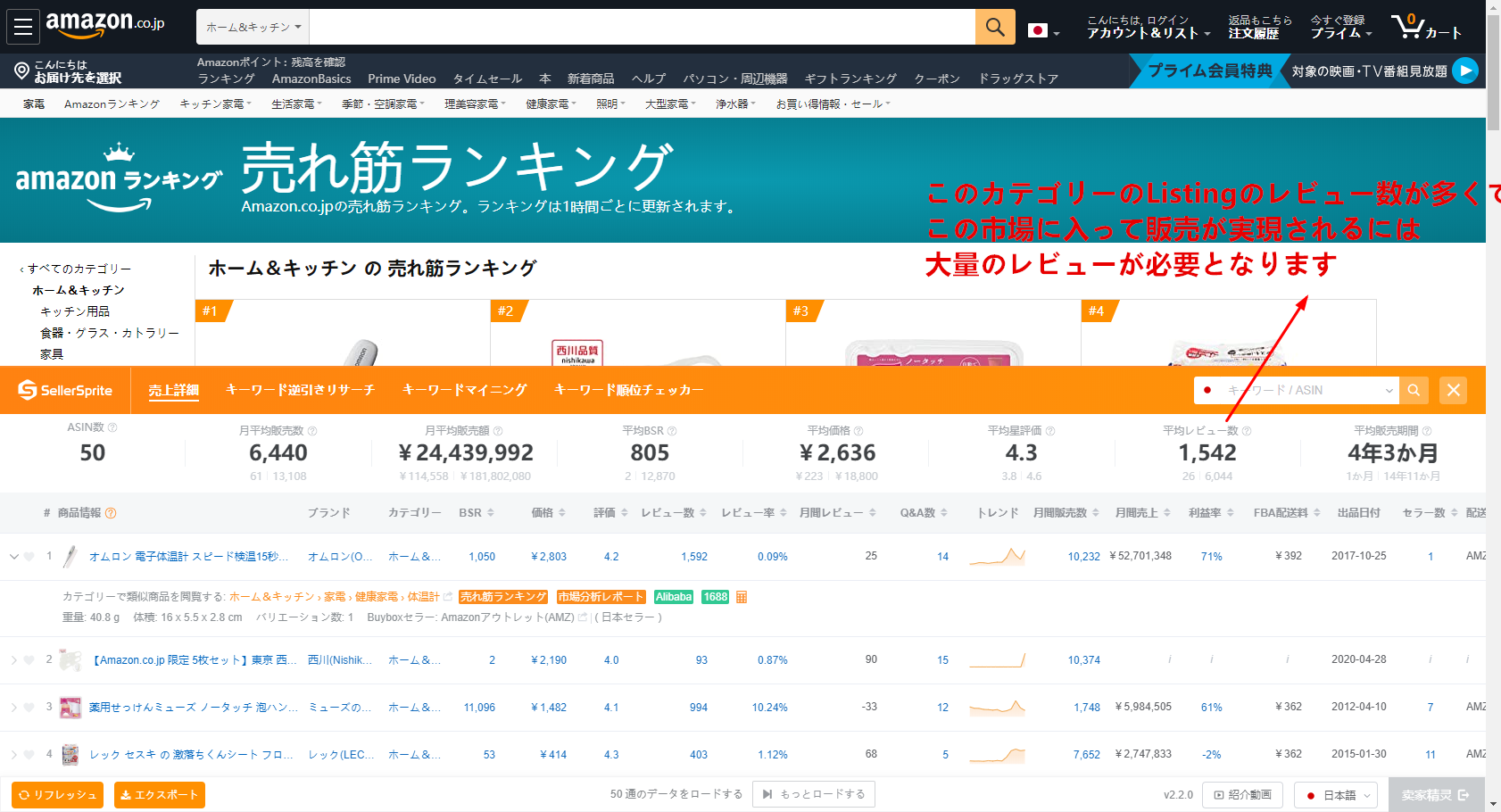Switch to キーワードマイニング tab

click(x=464, y=390)
